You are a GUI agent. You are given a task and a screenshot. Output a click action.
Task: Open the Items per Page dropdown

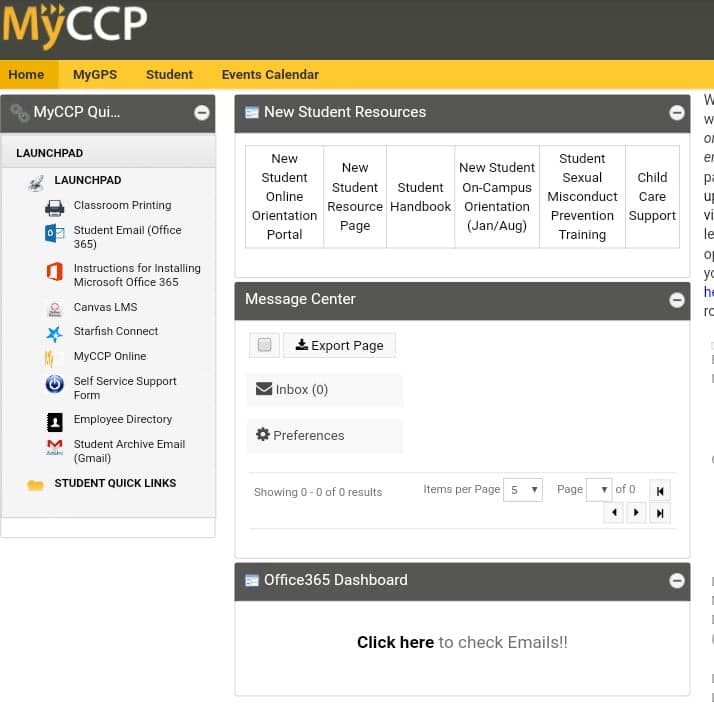pos(523,490)
